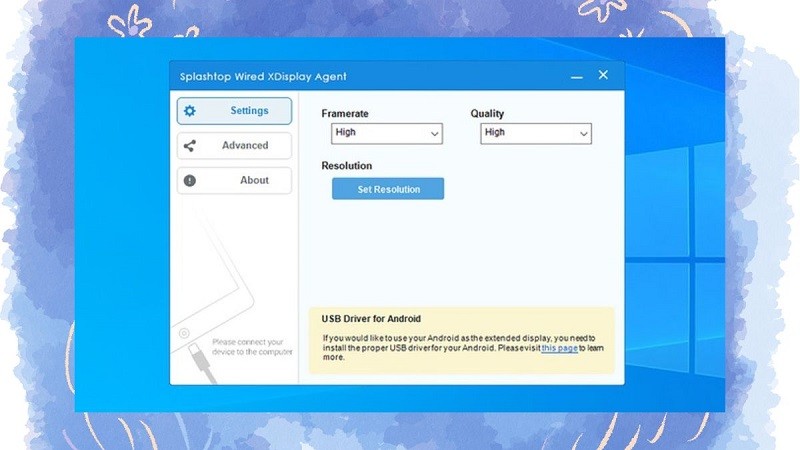Screen dimensions: 800x450
Task: Switch to the Advanced tab
Action: (x=235, y=146)
